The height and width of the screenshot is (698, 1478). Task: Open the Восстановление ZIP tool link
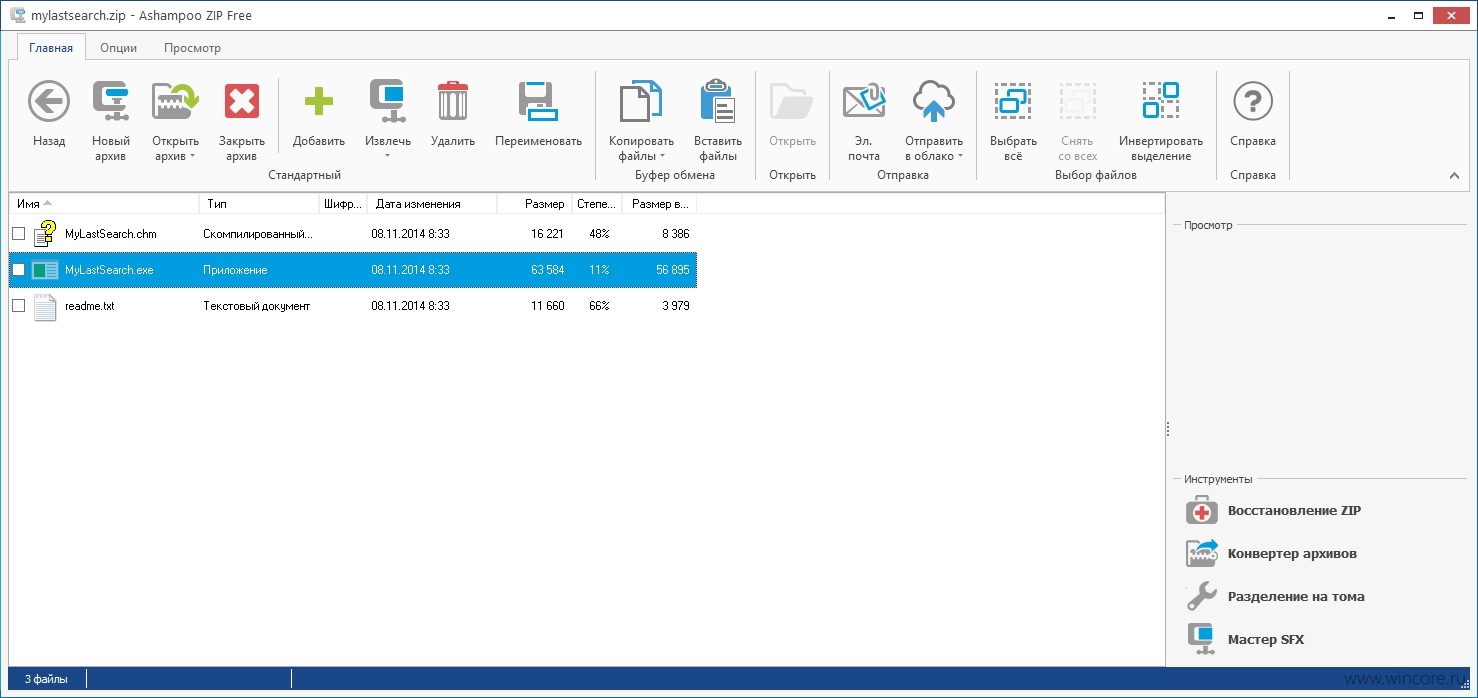(x=1294, y=511)
